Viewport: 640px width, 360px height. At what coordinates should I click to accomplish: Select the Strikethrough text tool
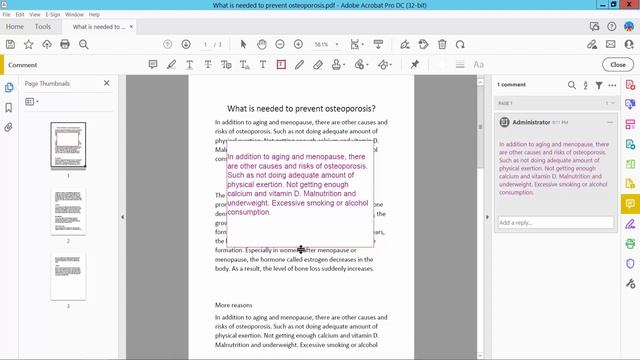(x=208, y=64)
